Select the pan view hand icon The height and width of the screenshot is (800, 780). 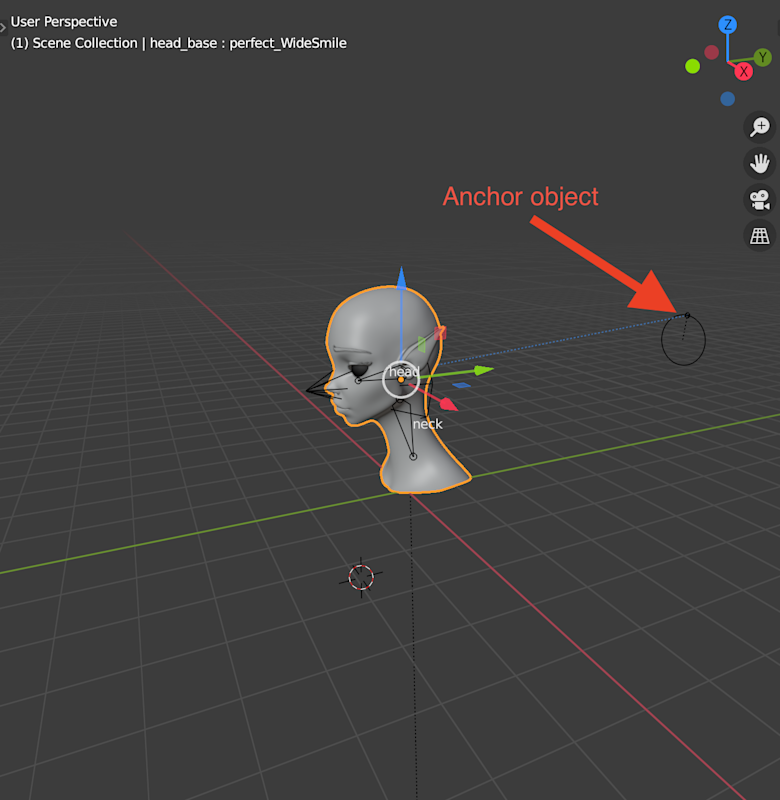tap(760, 163)
